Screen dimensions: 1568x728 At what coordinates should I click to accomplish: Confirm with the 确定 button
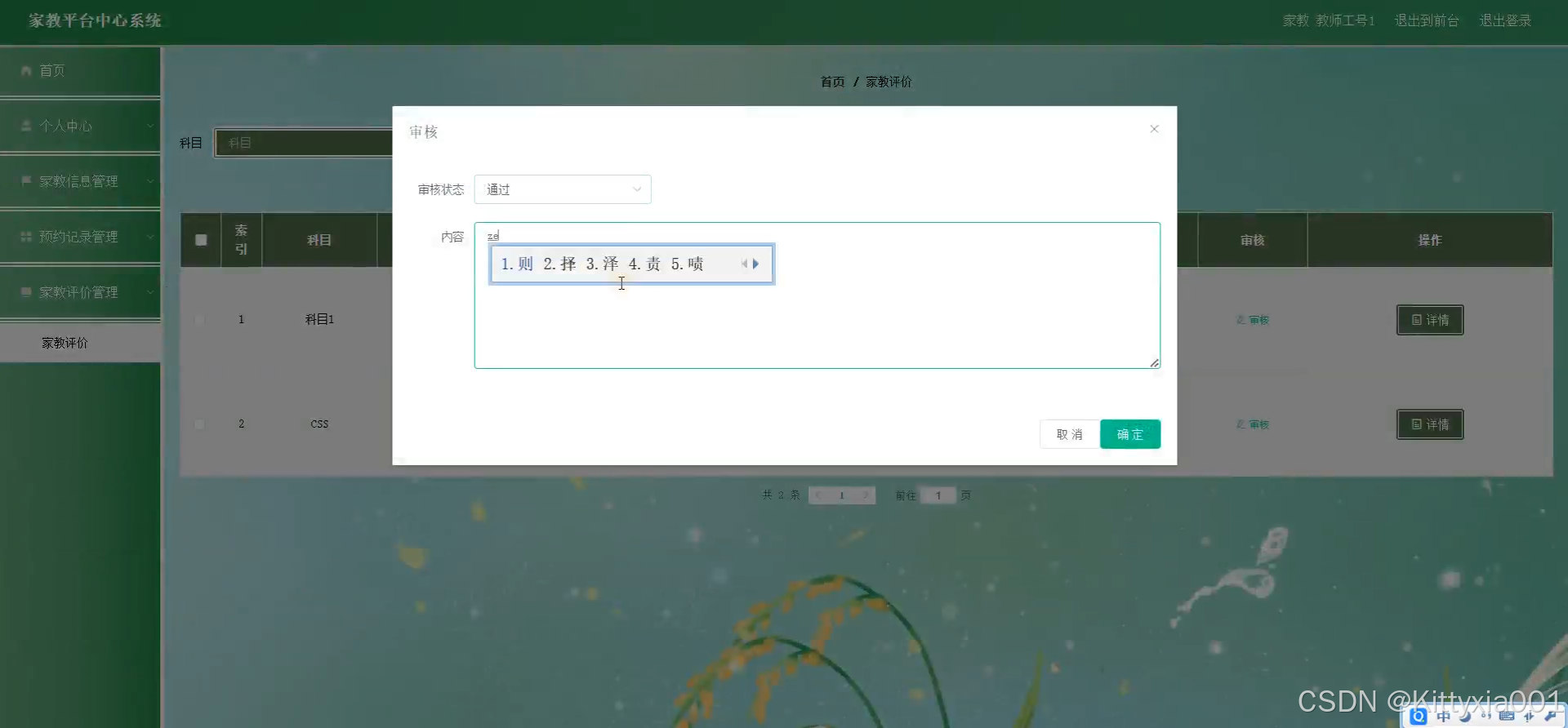(x=1129, y=434)
